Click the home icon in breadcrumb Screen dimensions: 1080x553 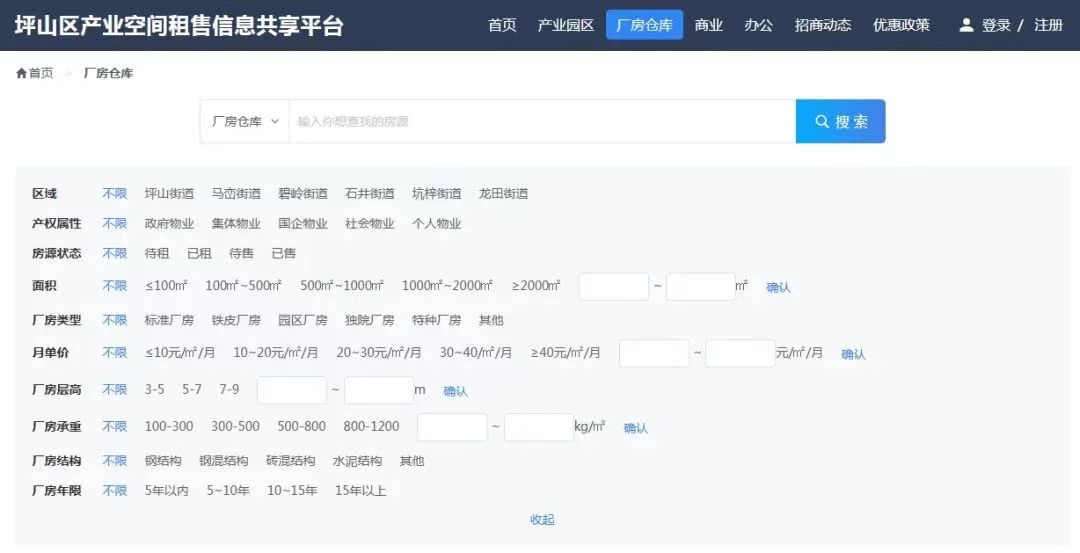pos(21,74)
